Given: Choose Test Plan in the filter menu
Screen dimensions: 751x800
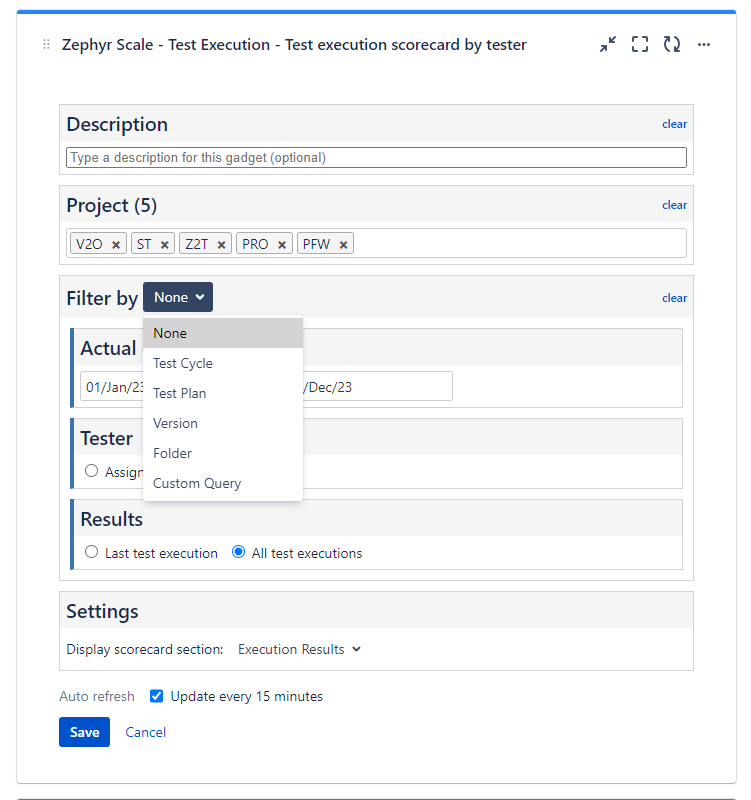Looking at the screenshot, I should point(223,393).
